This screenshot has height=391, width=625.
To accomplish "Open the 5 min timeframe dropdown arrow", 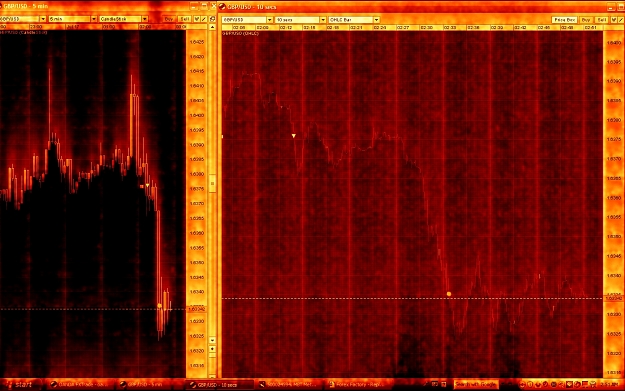I will pos(94,19).
